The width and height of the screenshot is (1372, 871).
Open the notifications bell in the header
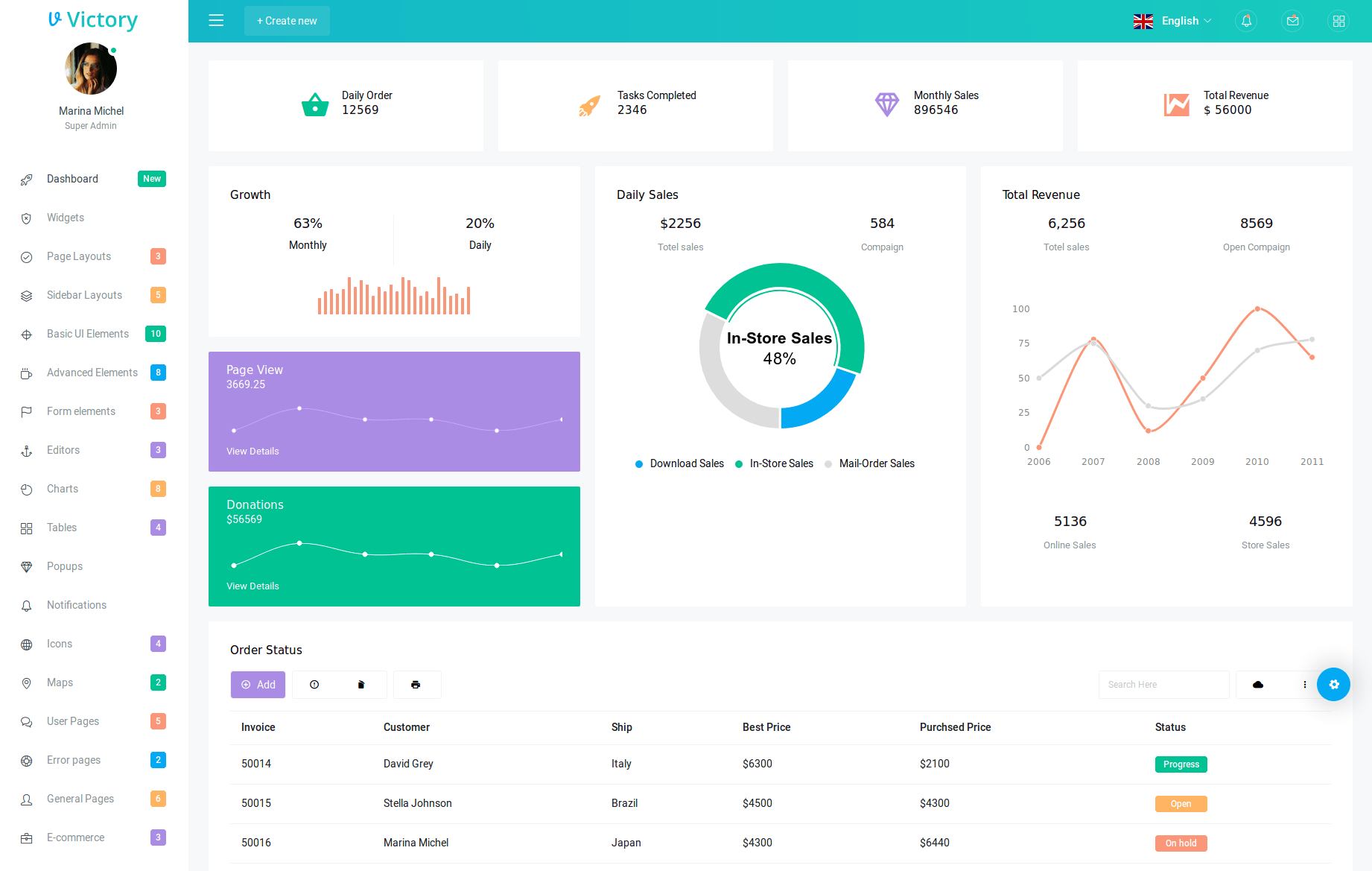(x=1246, y=21)
